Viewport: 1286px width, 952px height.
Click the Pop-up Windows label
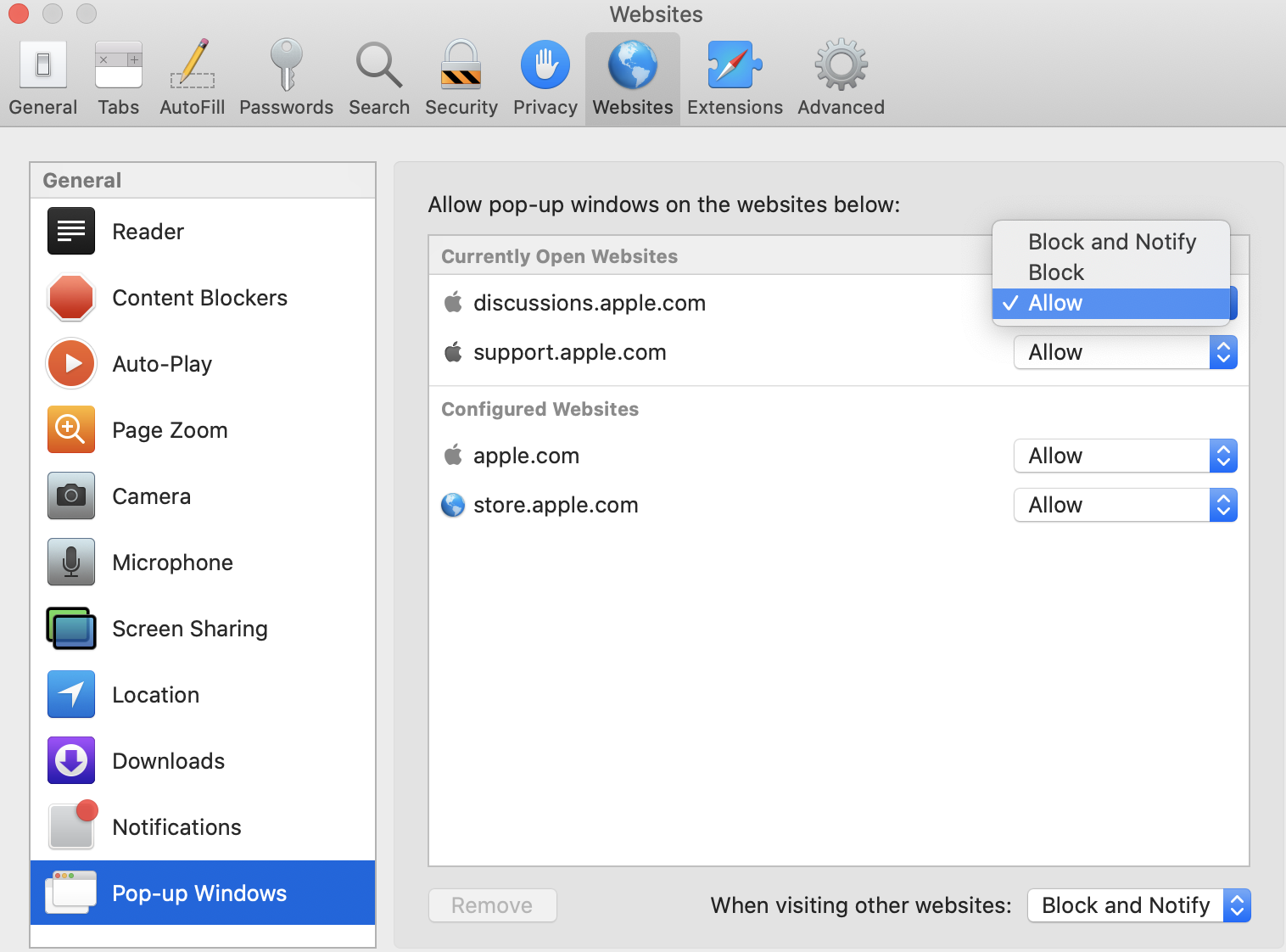coord(199,893)
